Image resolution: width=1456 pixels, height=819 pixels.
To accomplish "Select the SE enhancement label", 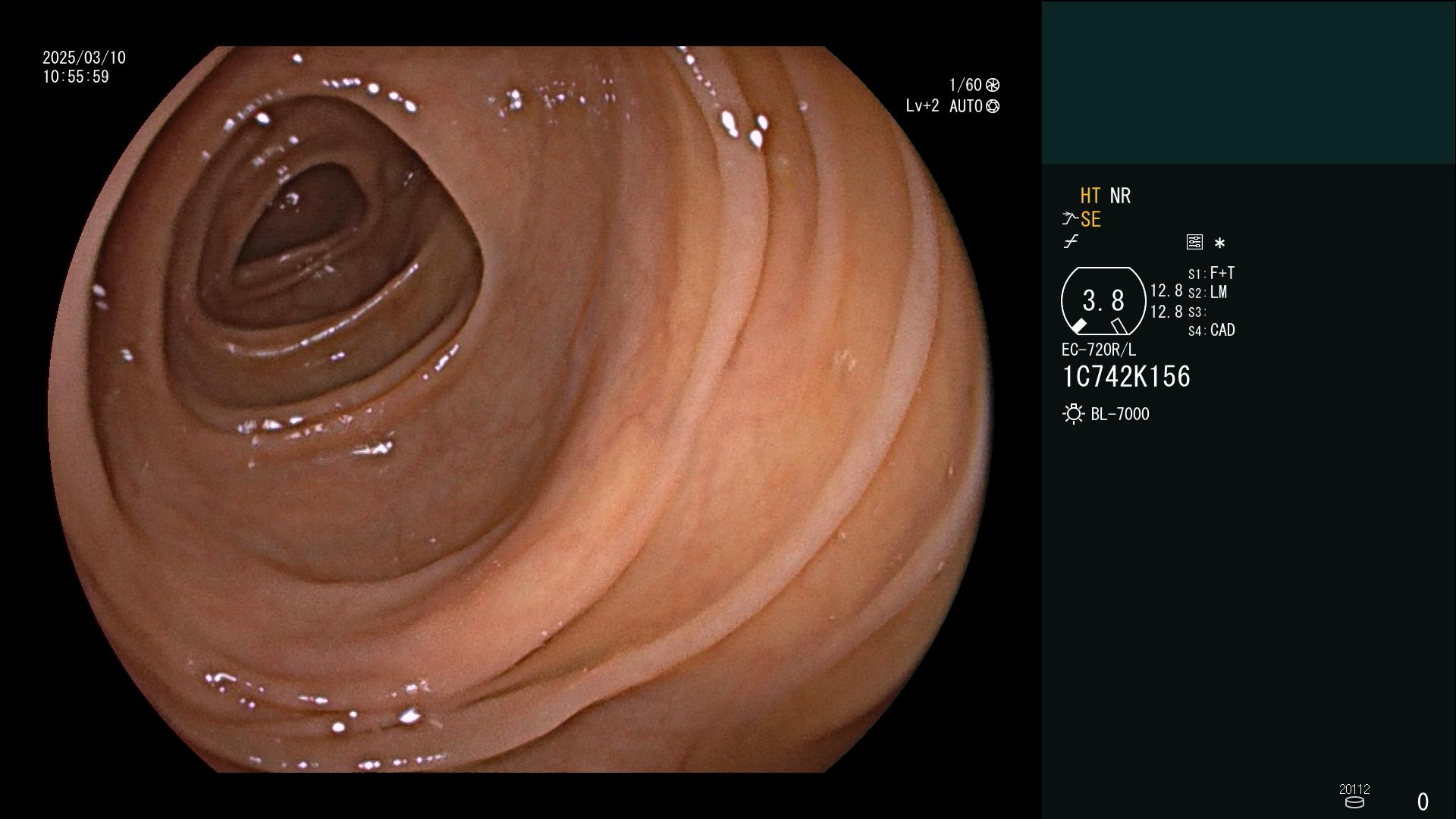I will 1090,220.
